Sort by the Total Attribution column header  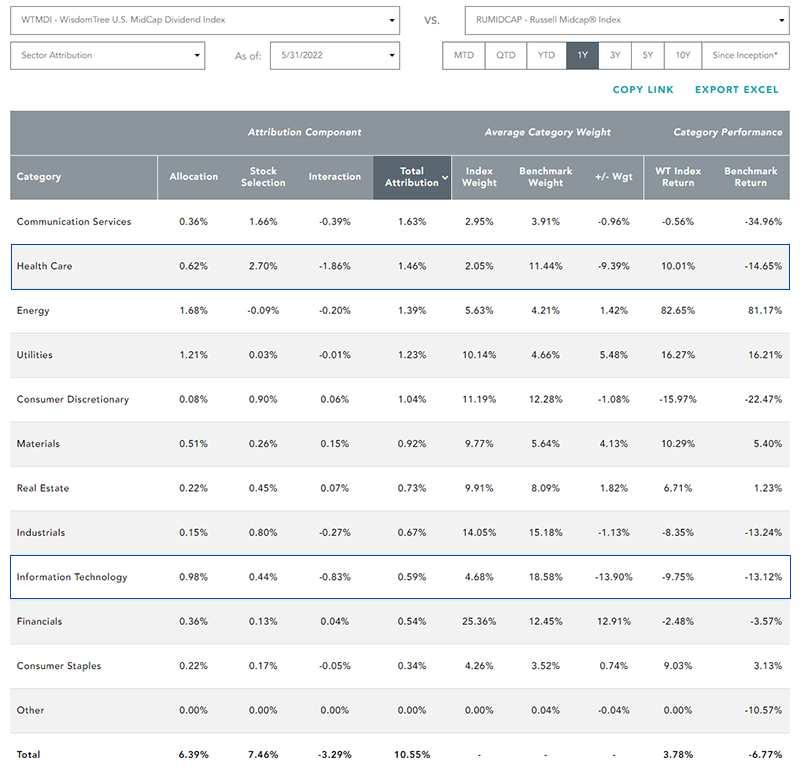coord(412,177)
